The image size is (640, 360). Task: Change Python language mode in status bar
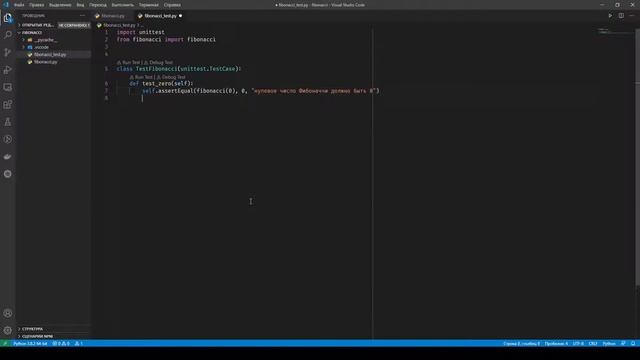click(x=609, y=343)
